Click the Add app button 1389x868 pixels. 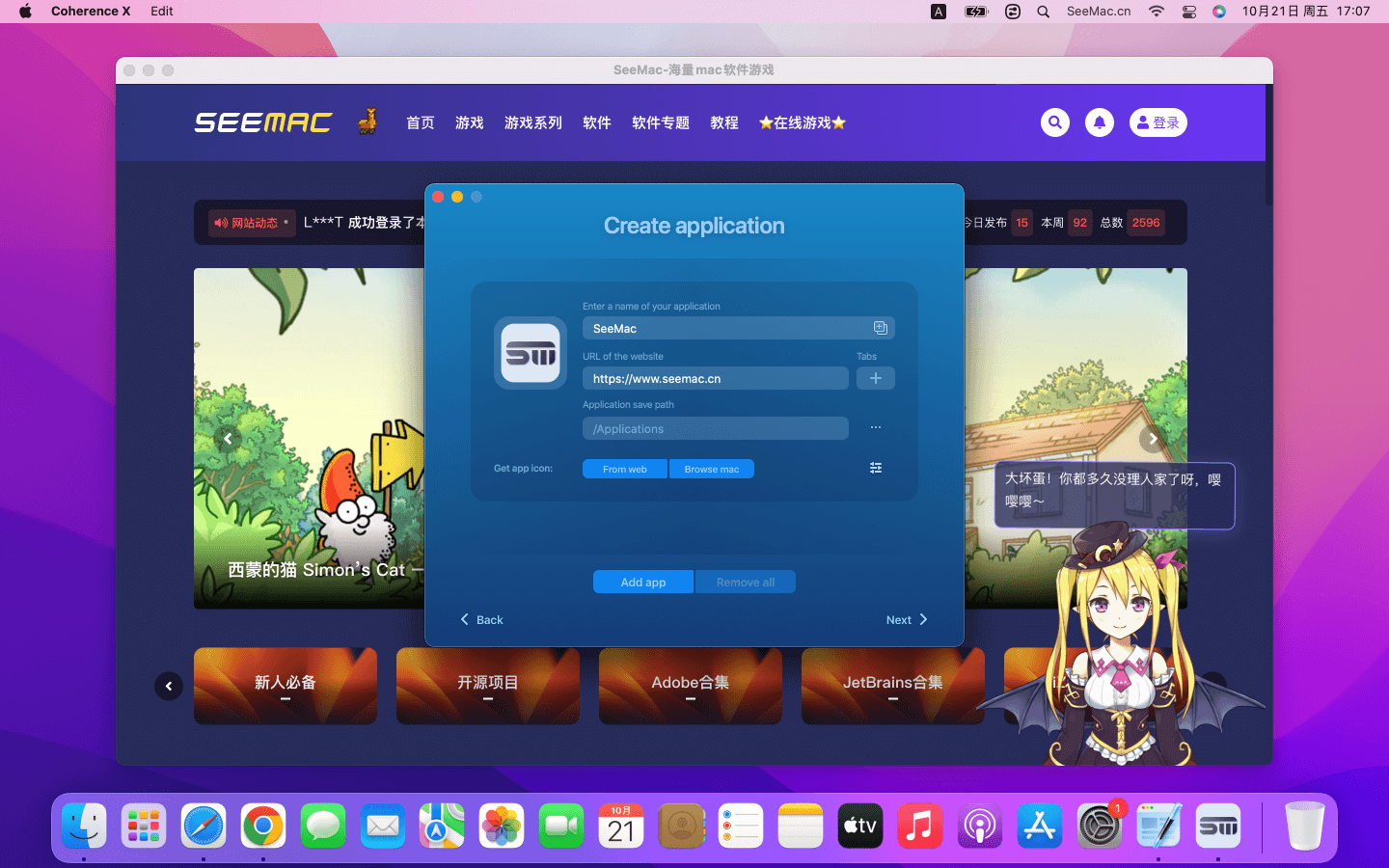pos(643,582)
